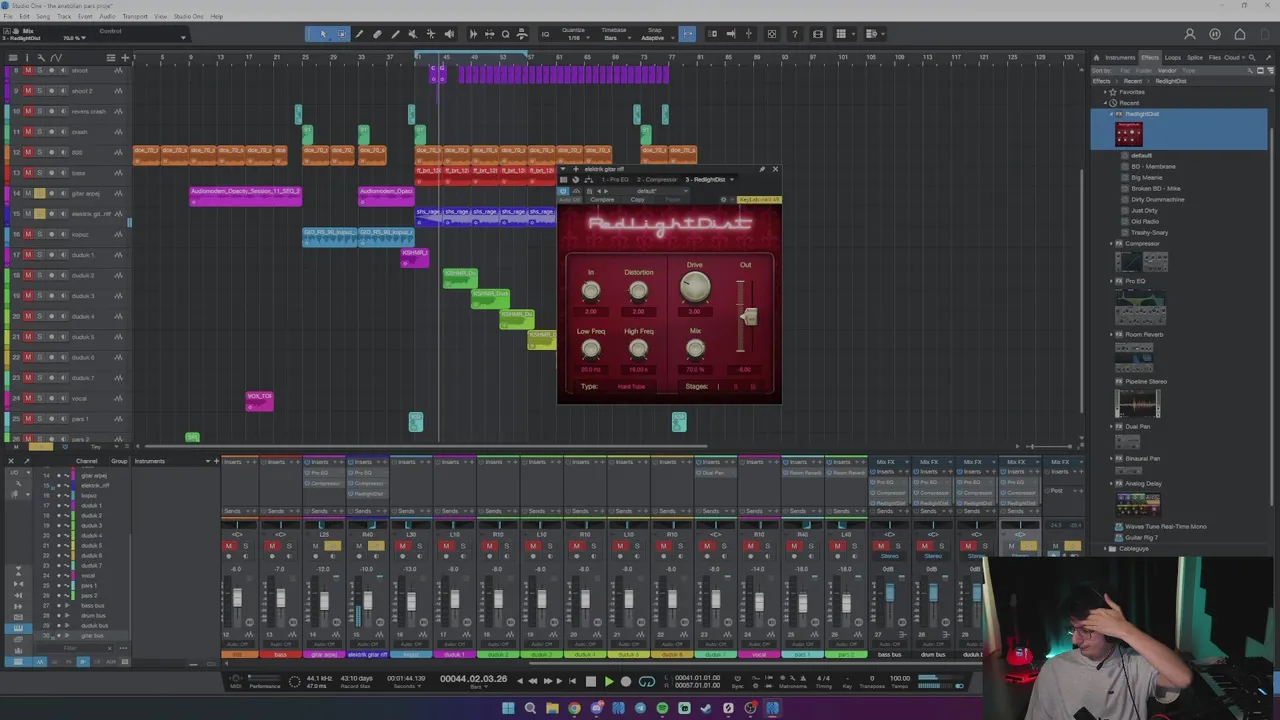Toggle mute on 808 track

pyautogui.click(x=28, y=152)
